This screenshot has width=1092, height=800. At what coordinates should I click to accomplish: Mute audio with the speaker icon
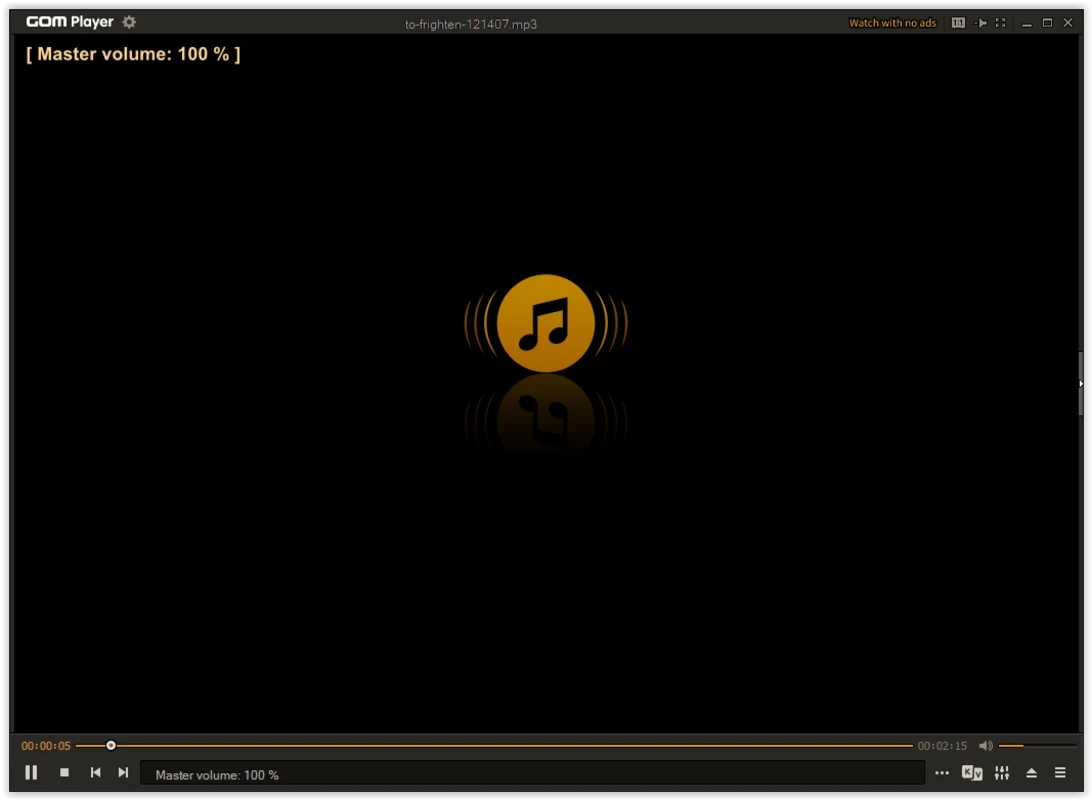985,746
